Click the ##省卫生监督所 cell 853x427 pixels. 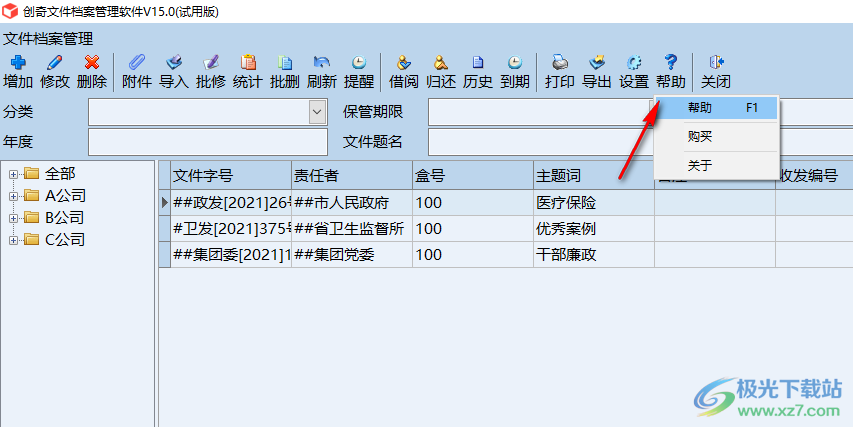tap(352, 228)
